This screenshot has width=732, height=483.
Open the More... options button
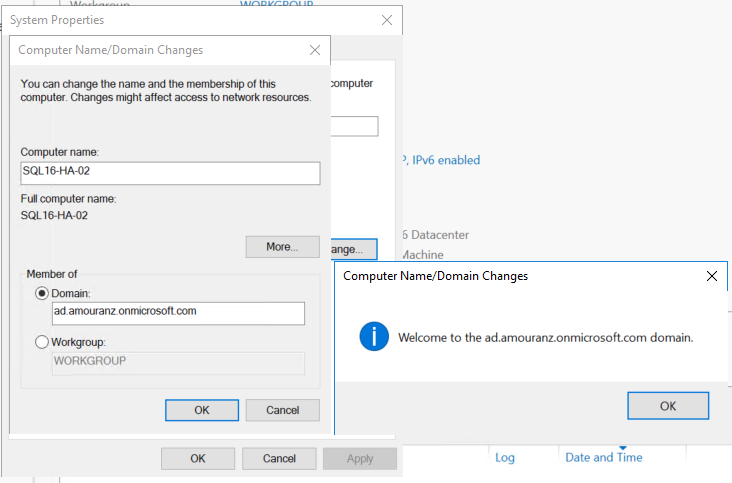pos(282,246)
